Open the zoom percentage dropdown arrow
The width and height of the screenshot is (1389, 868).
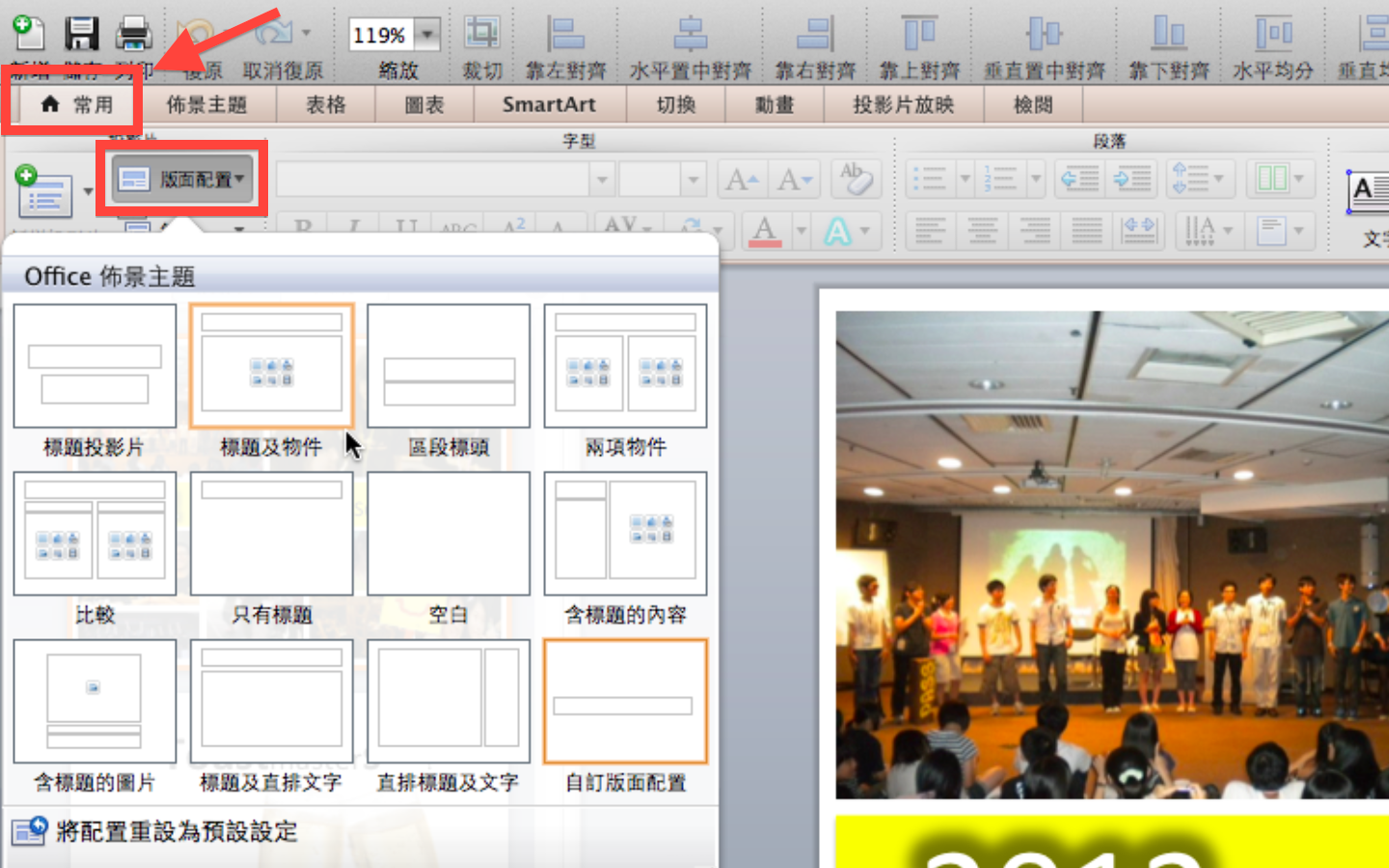tap(426, 35)
